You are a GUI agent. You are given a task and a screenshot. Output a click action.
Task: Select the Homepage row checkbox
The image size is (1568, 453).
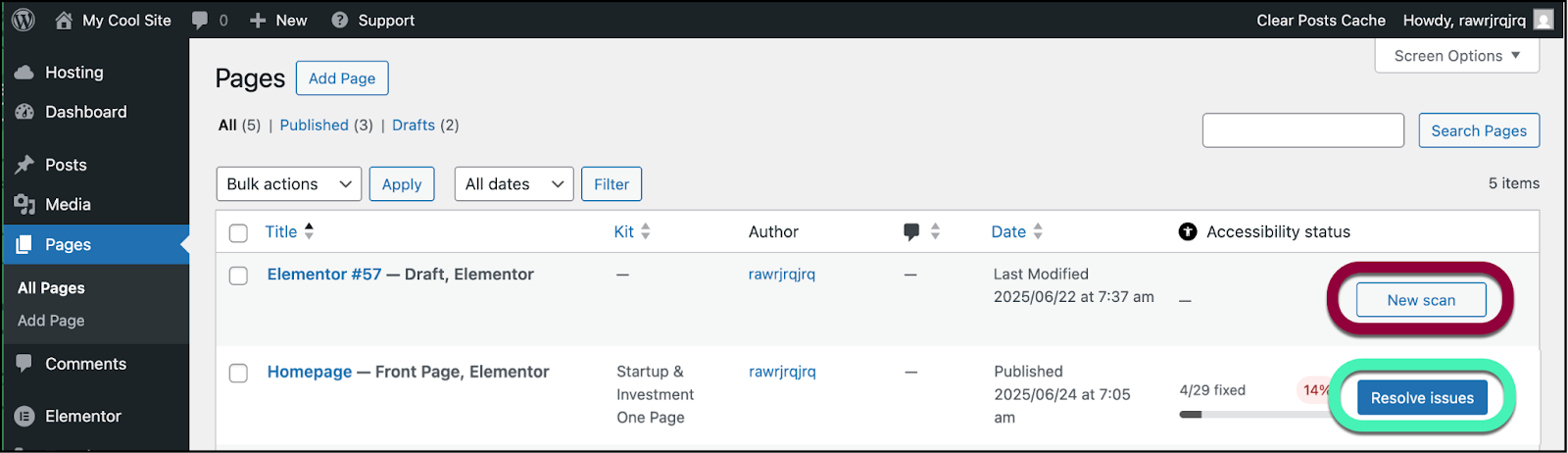238,373
